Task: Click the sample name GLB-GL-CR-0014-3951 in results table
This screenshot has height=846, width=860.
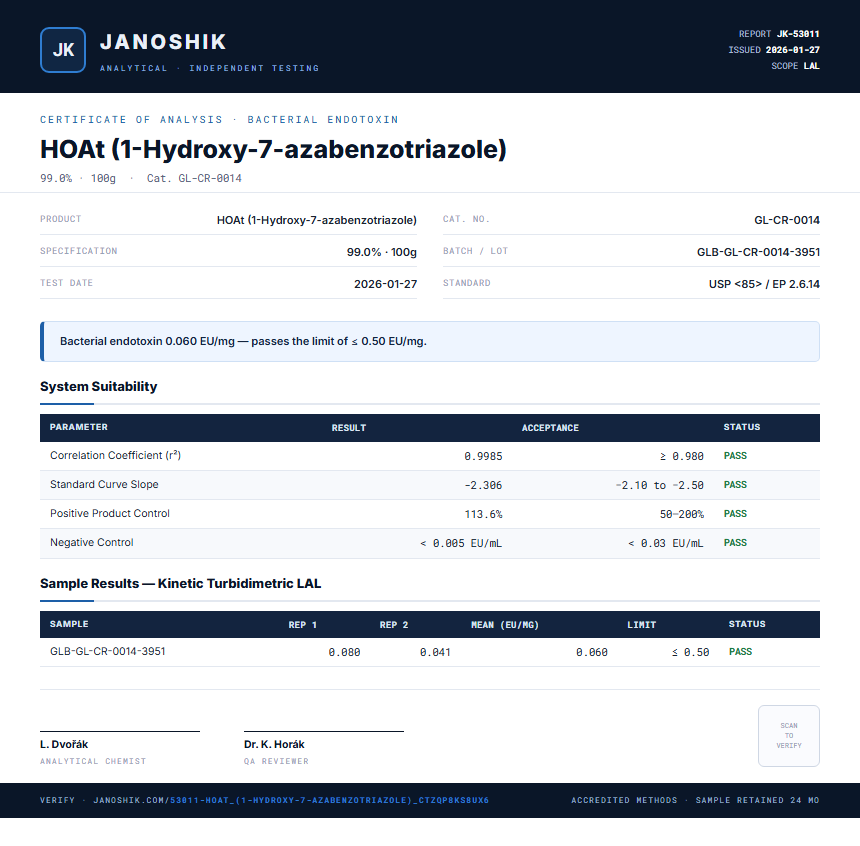Action: [x=108, y=651]
